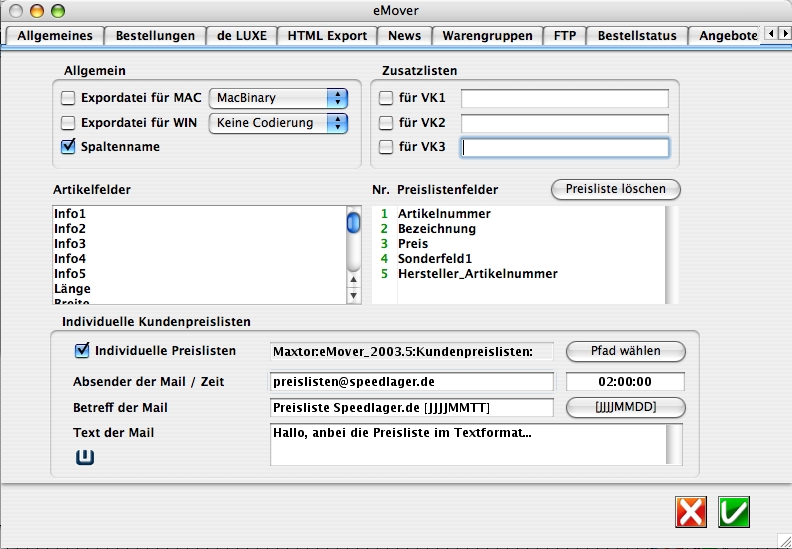Click the small blue U icon
792x549 pixels.
(86, 457)
